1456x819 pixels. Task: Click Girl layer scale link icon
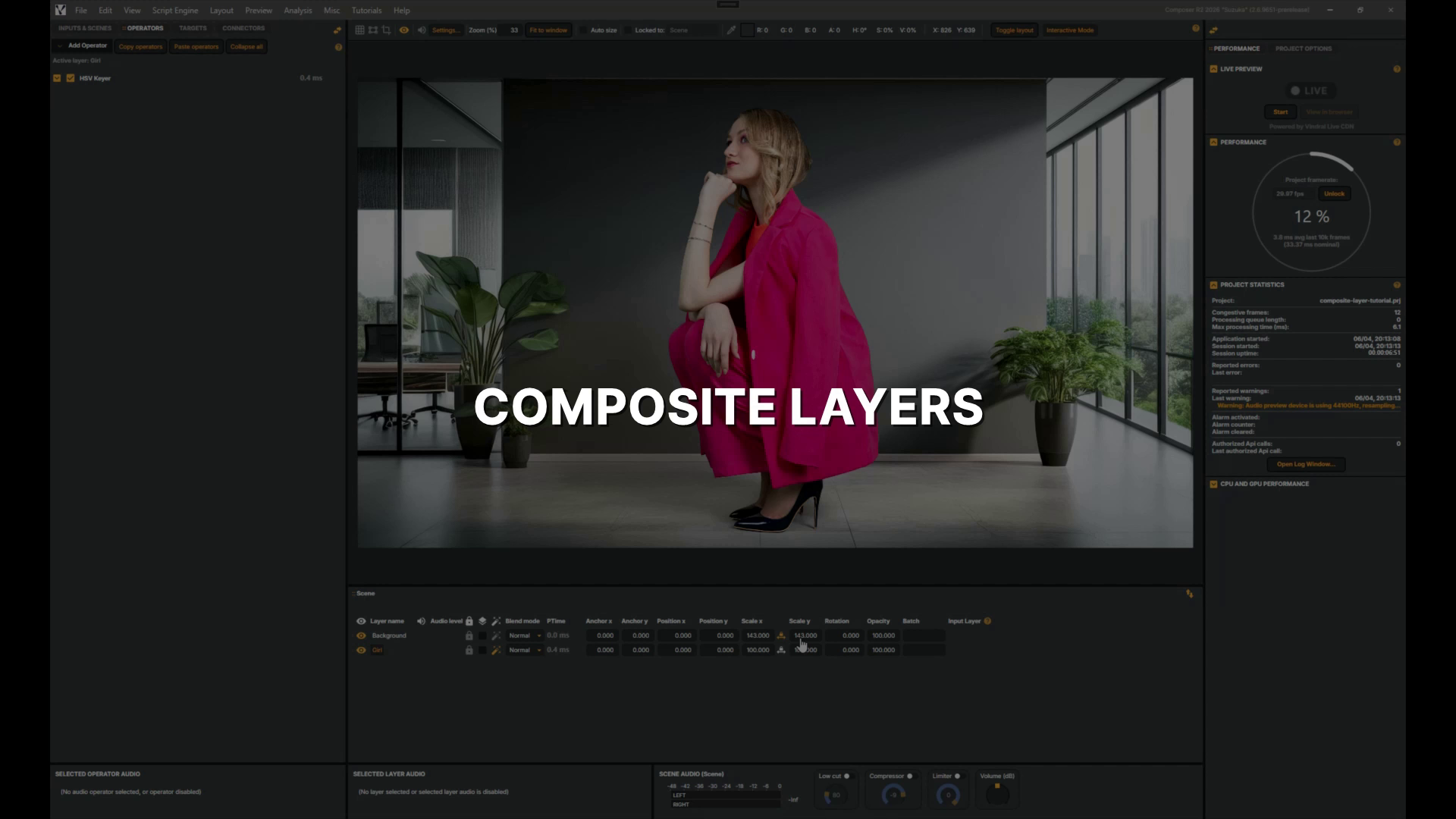click(x=781, y=650)
